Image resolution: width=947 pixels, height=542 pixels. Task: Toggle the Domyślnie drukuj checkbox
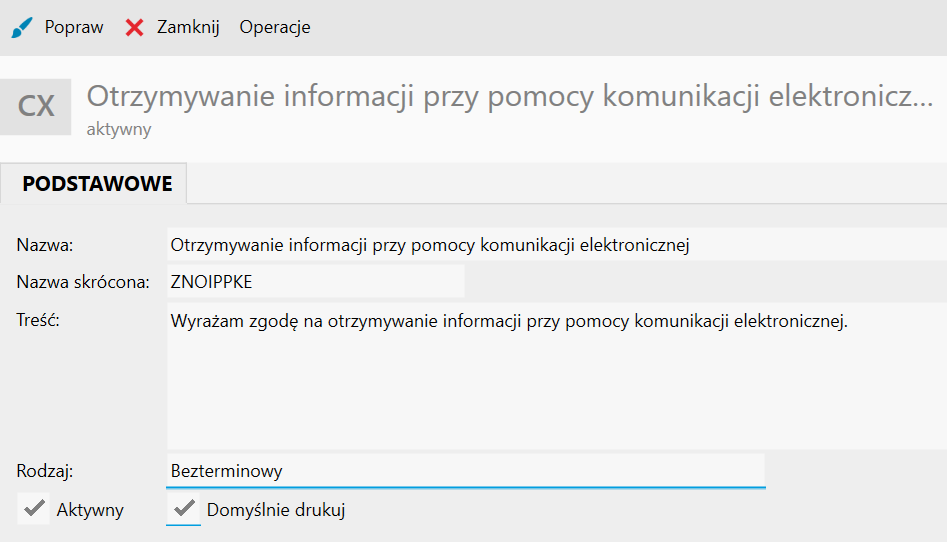tap(183, 509)
